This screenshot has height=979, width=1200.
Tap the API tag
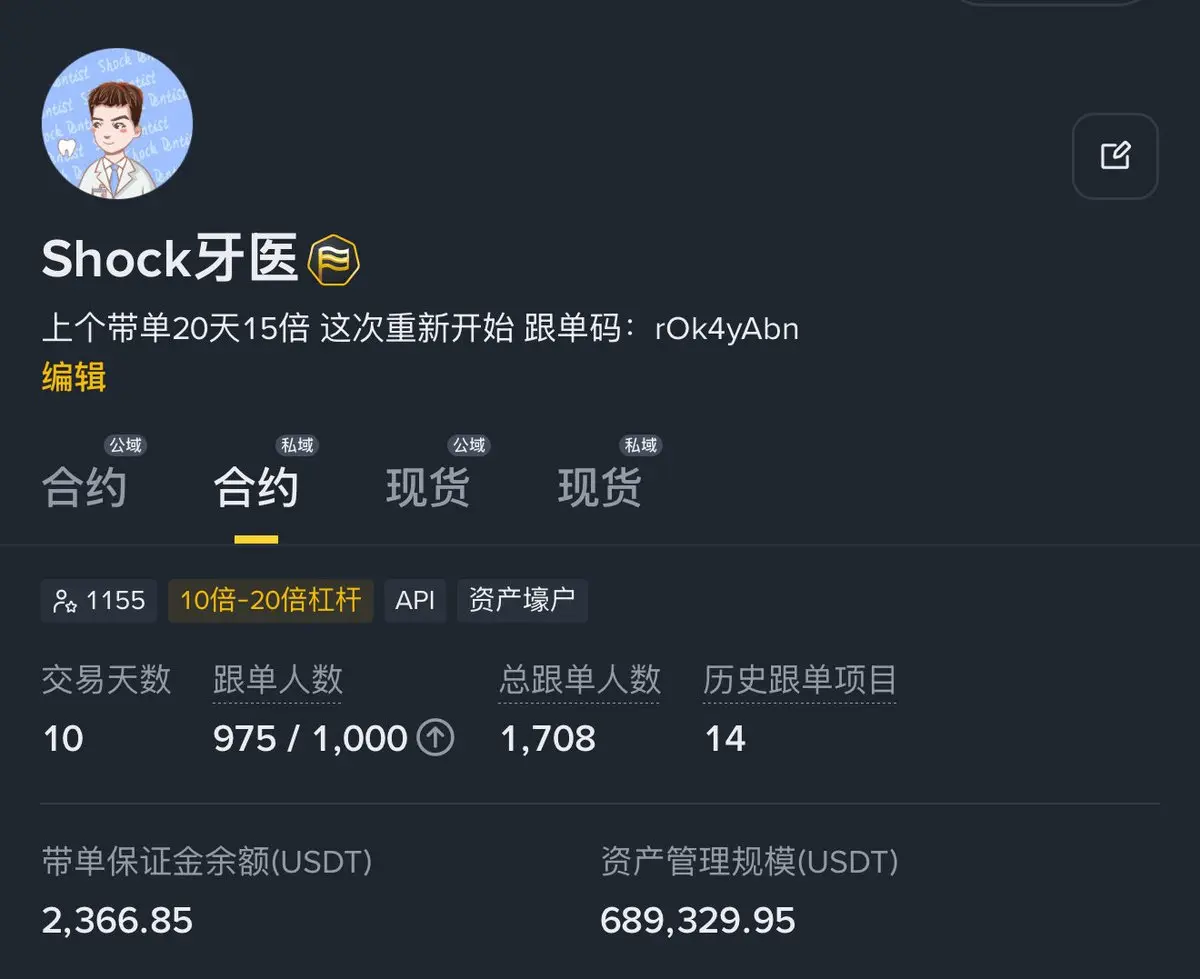[x=415, y=600]
